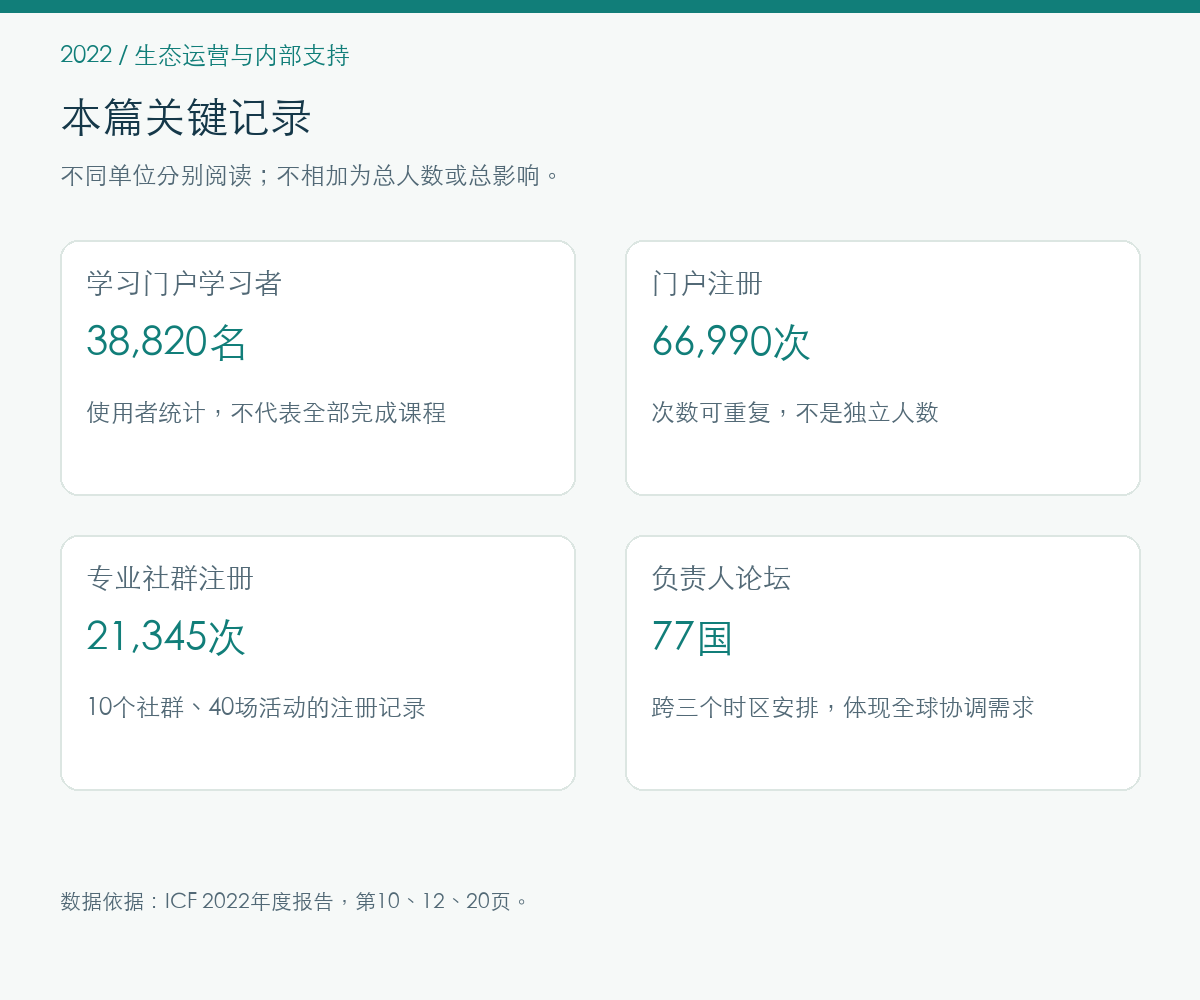
Task: Click the note '10个社群、40场活动的注册记录'
Action: [x=256, y=707]
